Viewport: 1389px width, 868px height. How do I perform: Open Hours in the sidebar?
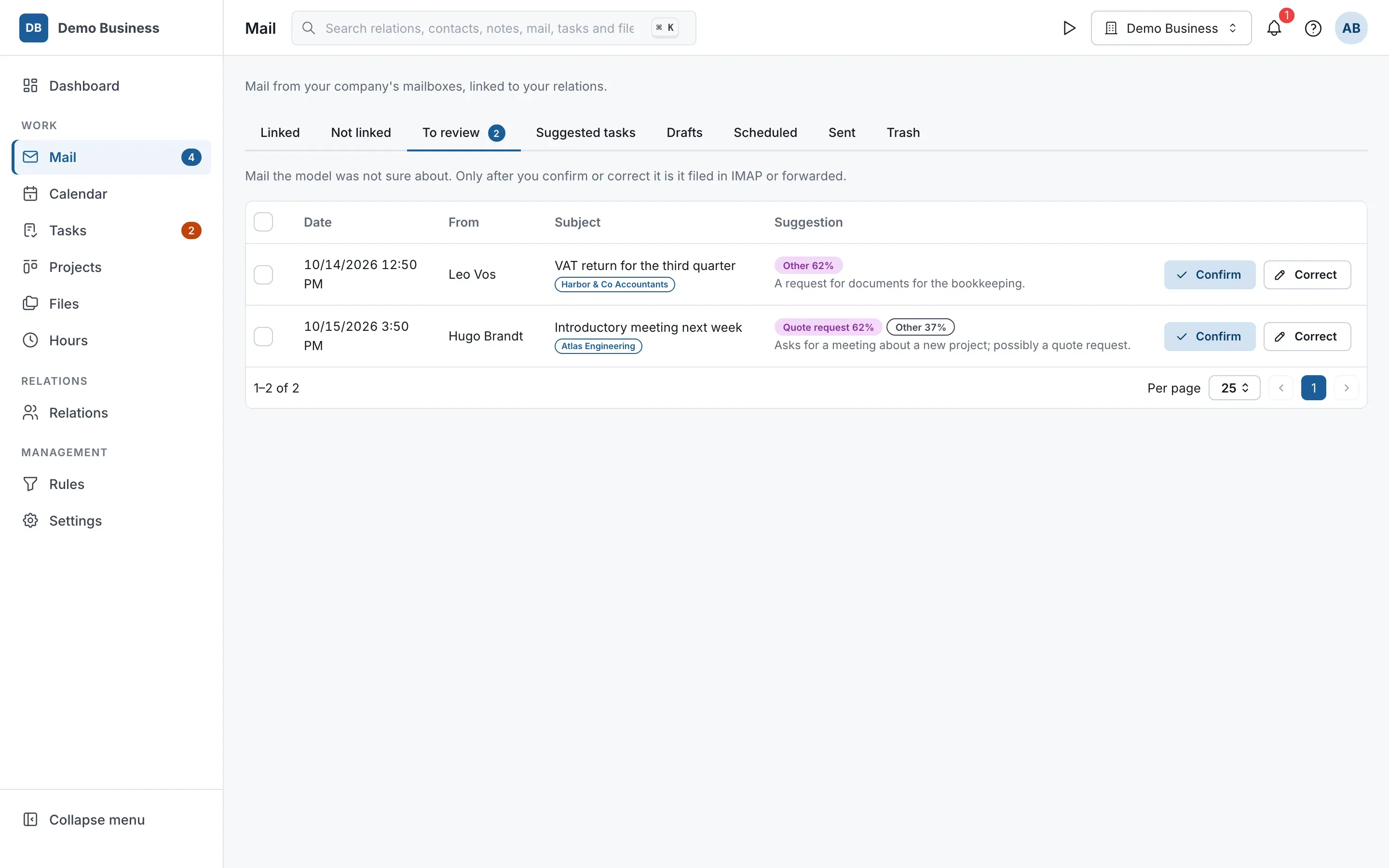coord(111,340)
